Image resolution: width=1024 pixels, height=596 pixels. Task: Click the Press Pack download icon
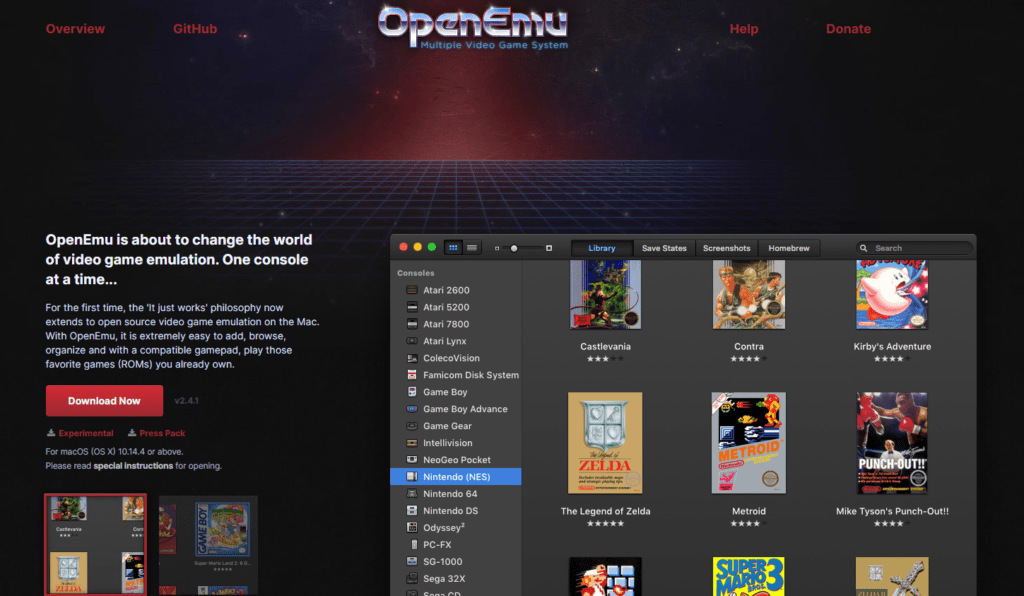point(132,433)
